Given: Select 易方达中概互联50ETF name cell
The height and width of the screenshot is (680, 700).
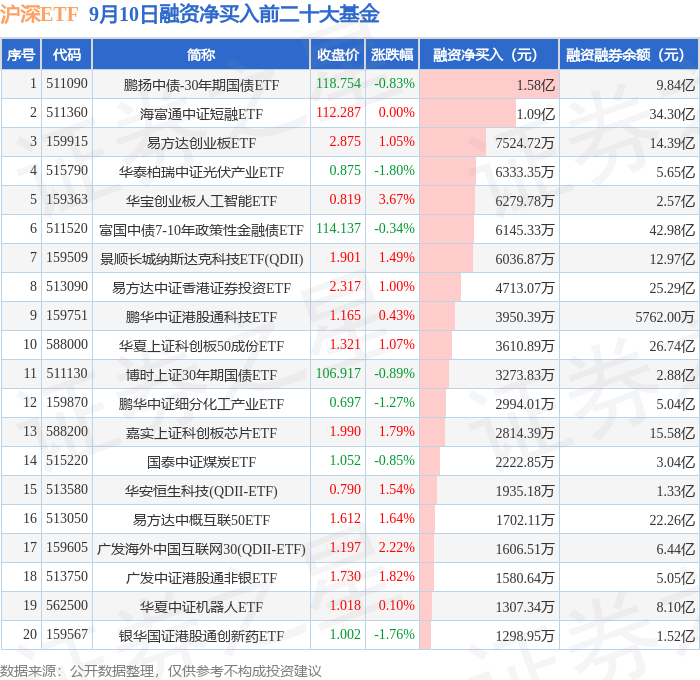Looking at the screenshot, I should click(x=201, y=520).
